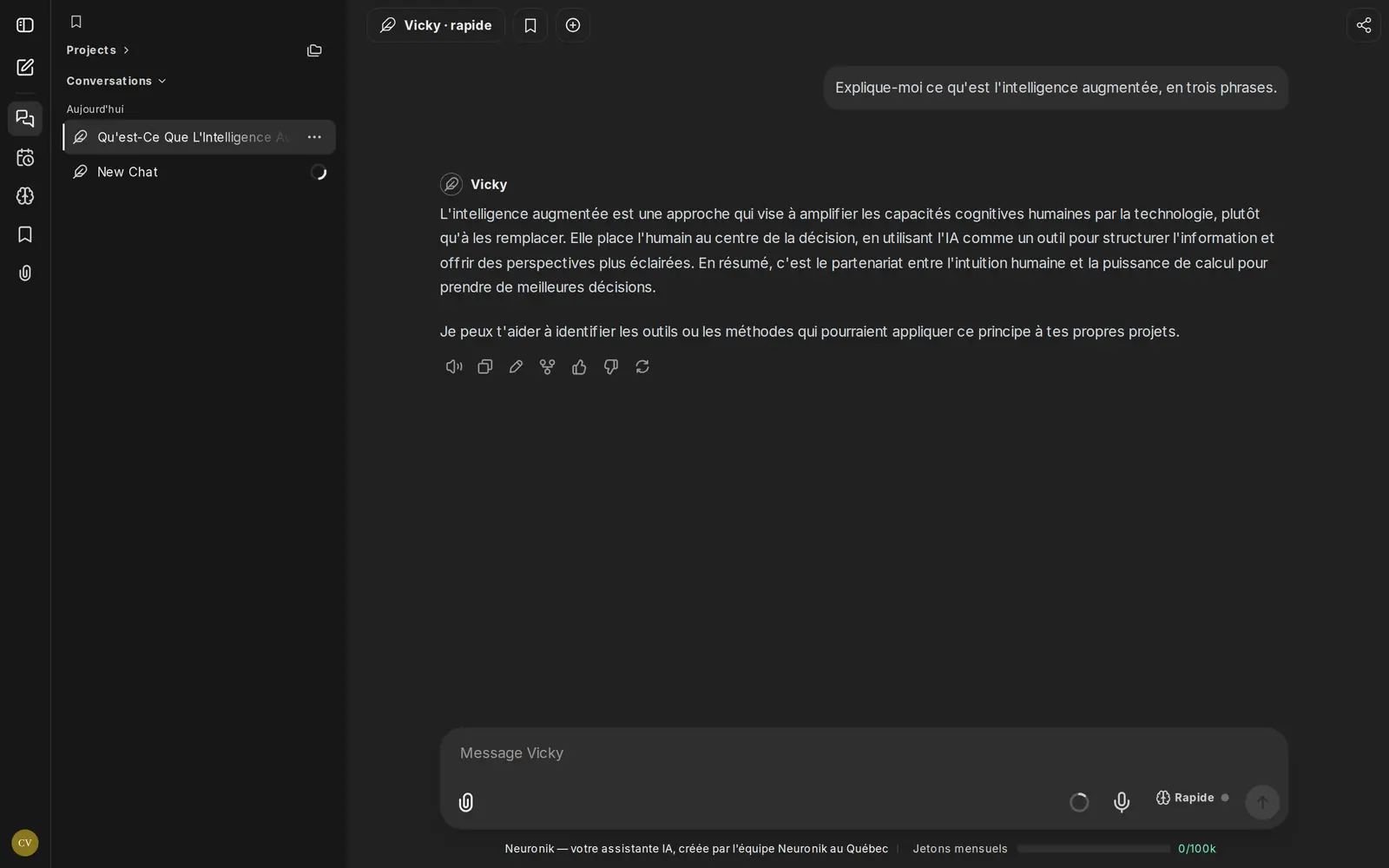Click the monthly tokens progress bar
This screenshot has width=1389, height=868.
point(1094,849)
